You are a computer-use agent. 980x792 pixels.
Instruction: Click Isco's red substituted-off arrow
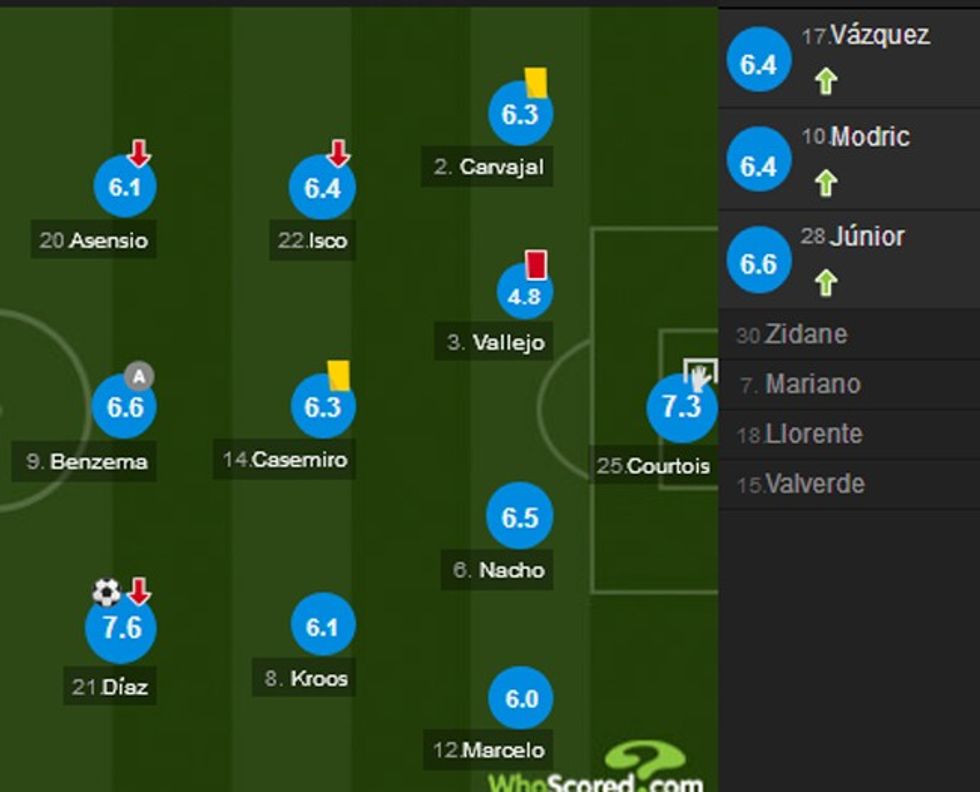tap(338, 154)
